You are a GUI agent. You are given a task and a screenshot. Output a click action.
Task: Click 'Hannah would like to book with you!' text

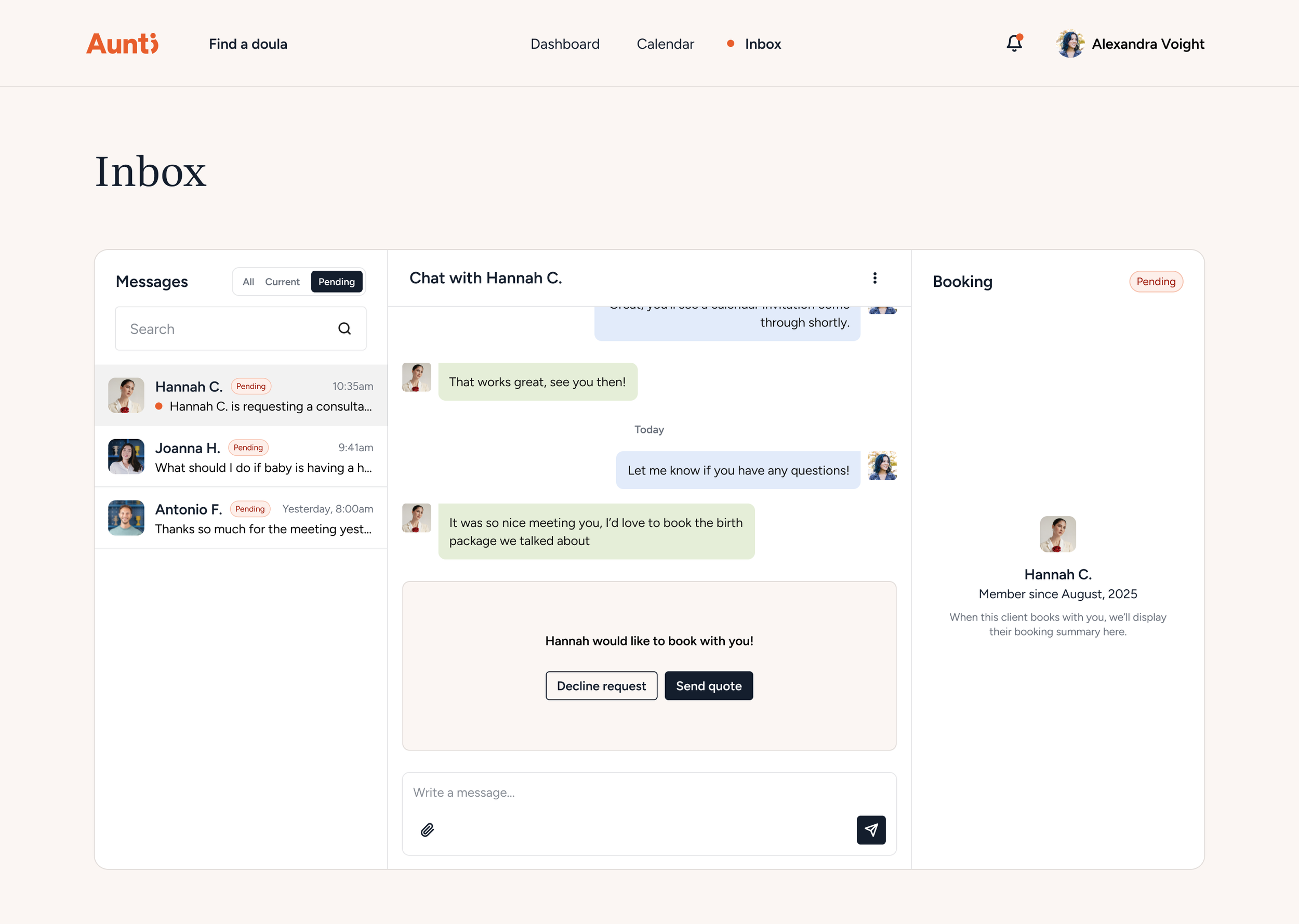coord(649,641)
